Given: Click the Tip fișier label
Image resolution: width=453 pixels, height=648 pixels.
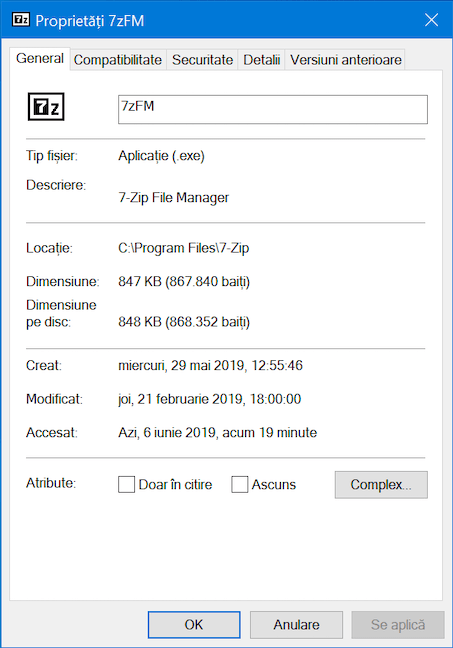Looking at the screenshot, I should [52, 156].
